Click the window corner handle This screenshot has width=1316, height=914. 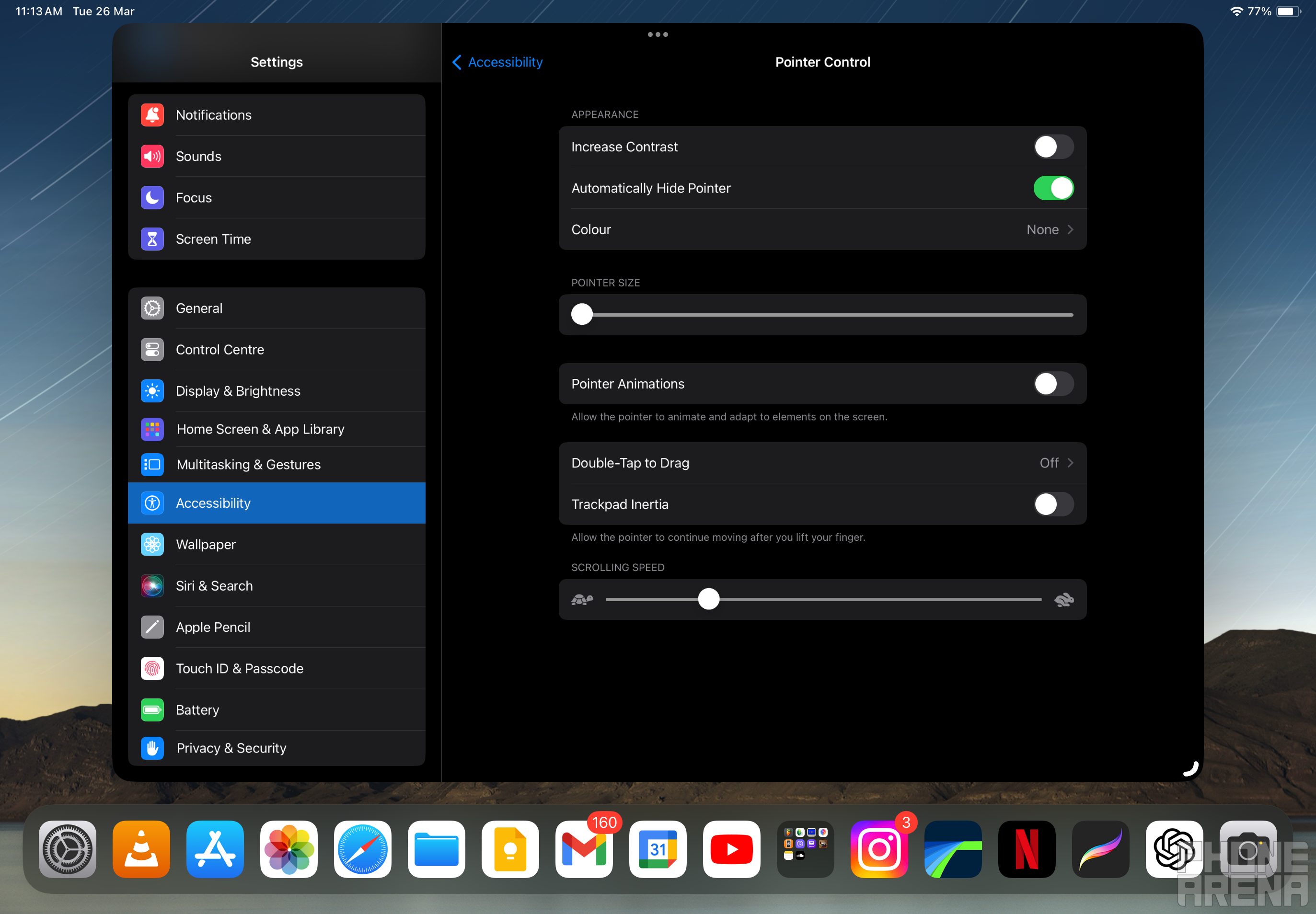click(x=1190, y=768)
